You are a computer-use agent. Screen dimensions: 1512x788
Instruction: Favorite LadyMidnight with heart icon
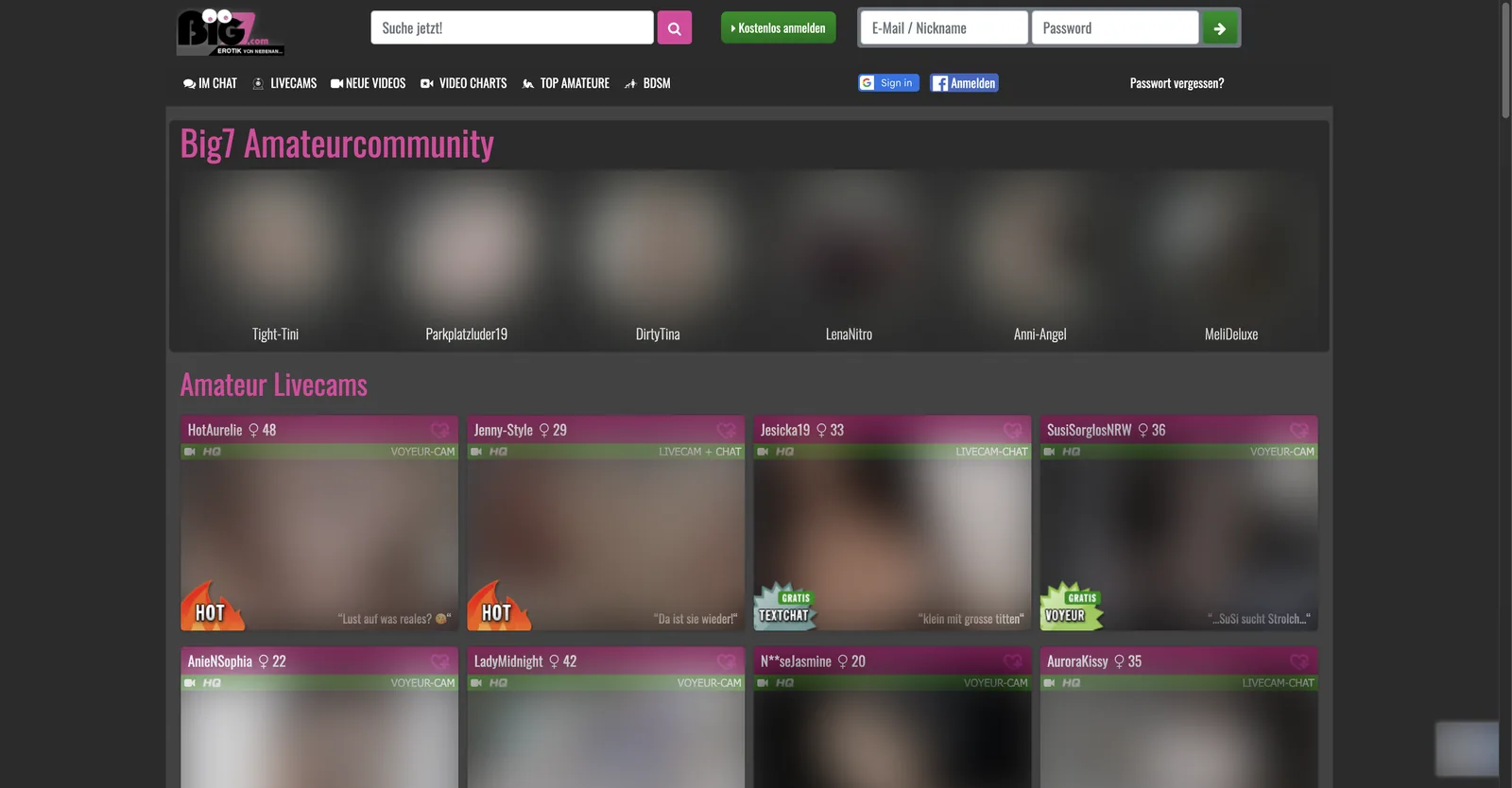(x=727, y=661)
